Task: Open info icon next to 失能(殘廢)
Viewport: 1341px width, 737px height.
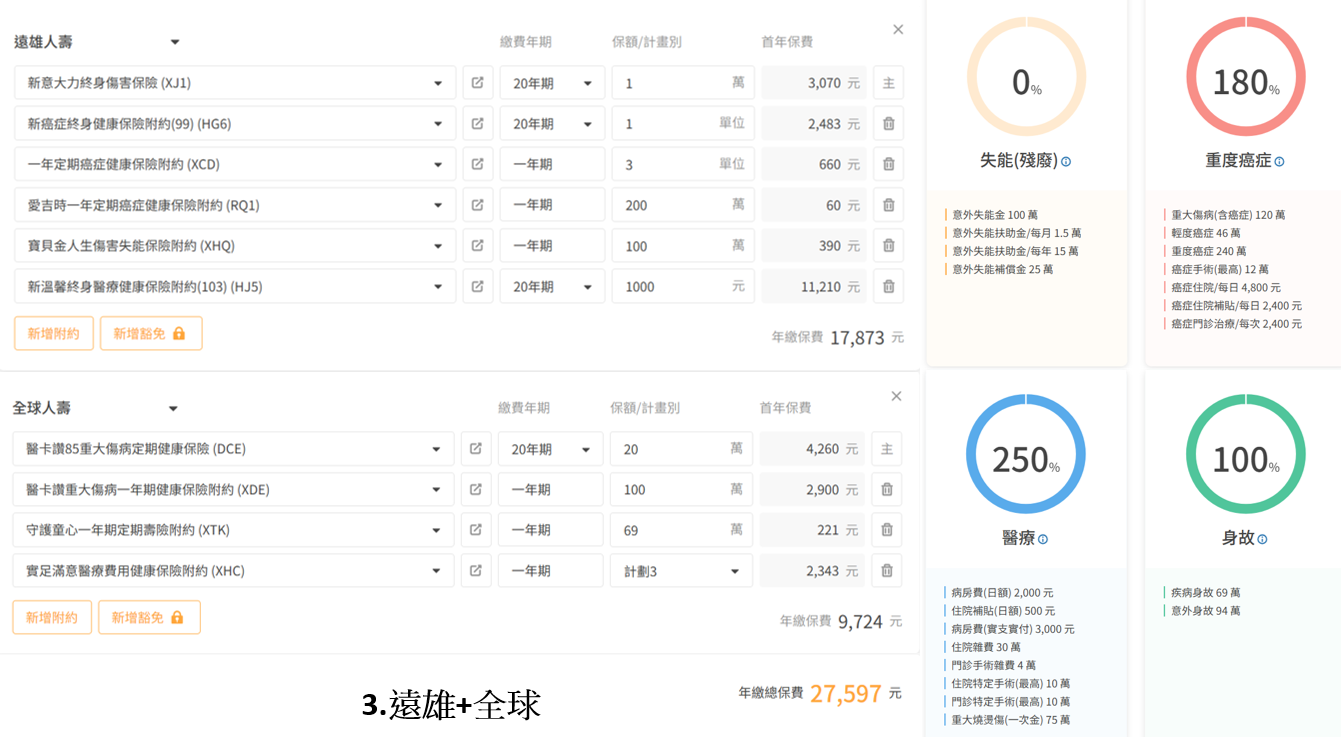Action: (1066, 161)
